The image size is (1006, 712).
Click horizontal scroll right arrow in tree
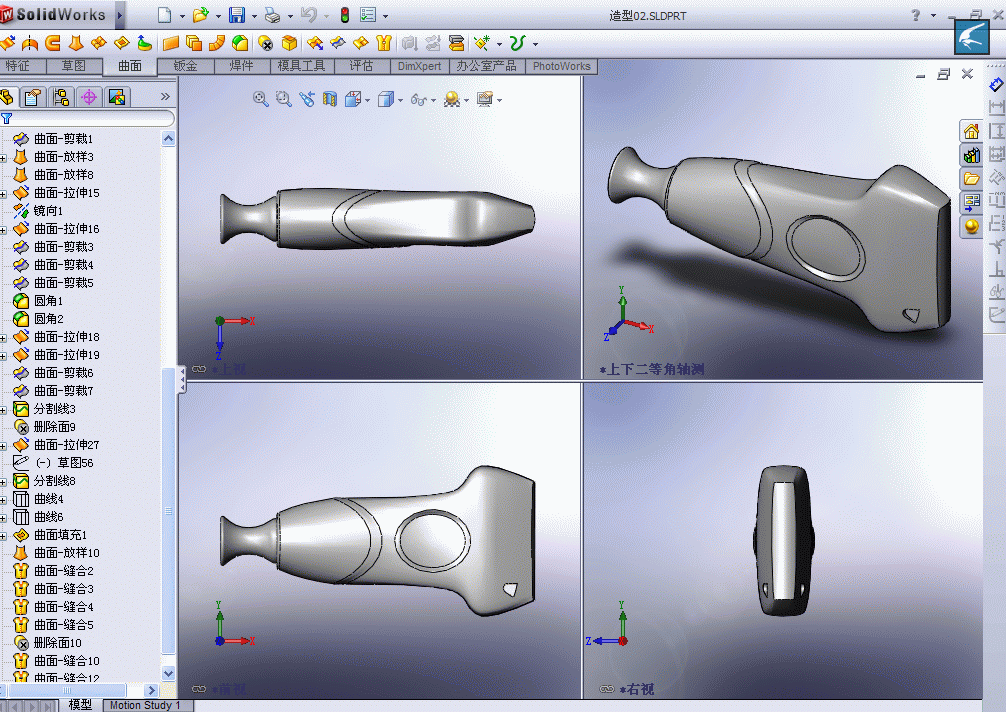point(151,690)
